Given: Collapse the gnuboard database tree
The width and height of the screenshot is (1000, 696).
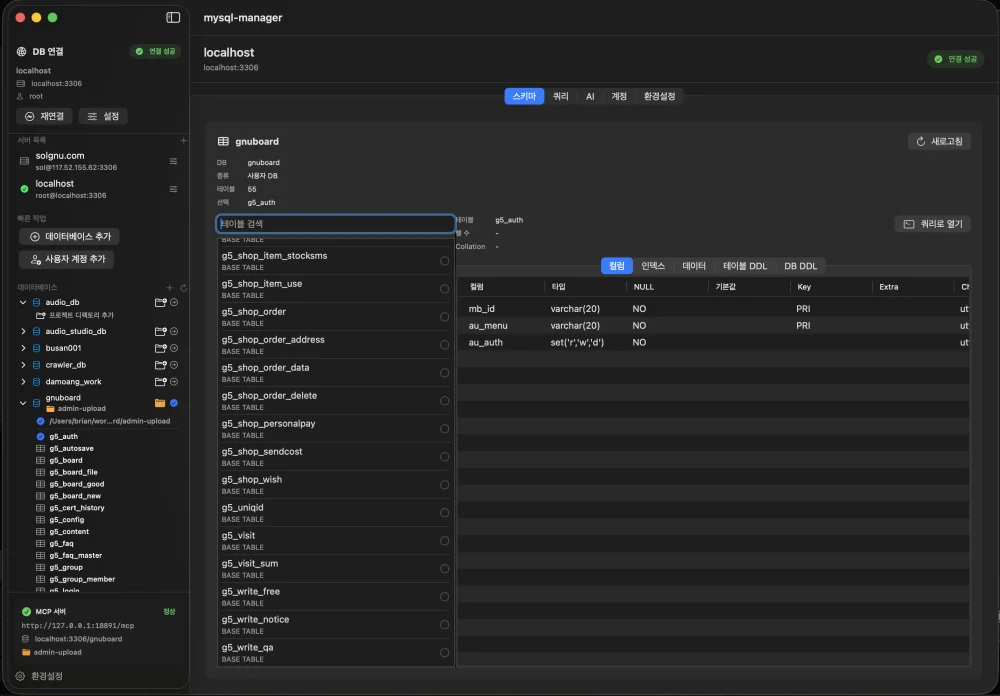Looking at the screenshot, I should click(23, 403).
